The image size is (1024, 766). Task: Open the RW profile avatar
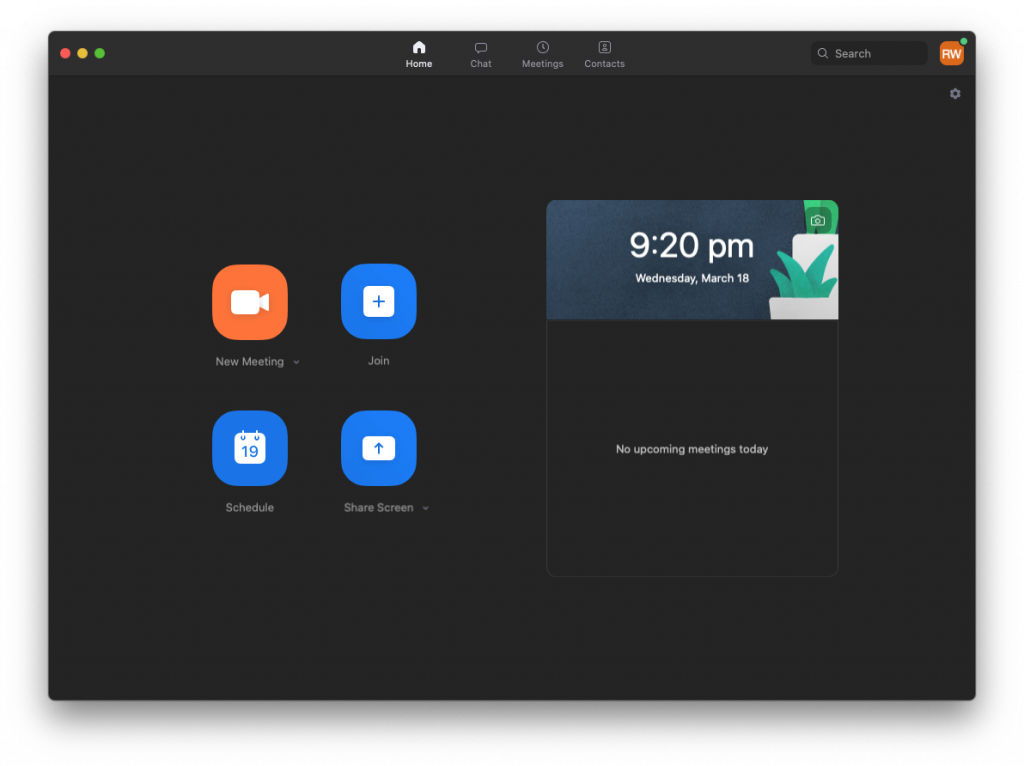click(952, 54)
